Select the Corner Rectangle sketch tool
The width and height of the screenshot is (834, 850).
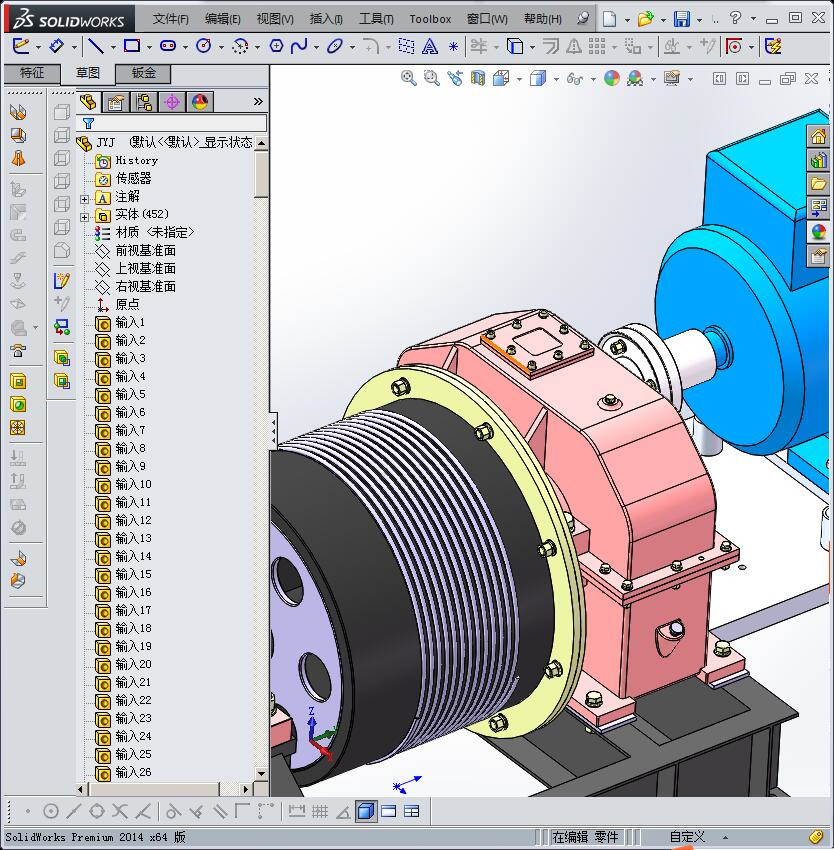click(x=132, y=46)
